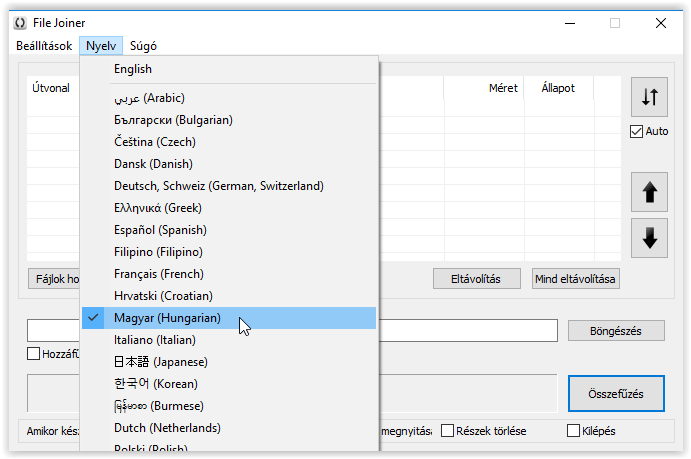Toggle the Auto checkbox
Viewport: 691px width, 459px height.
pyautogui.click(x=636, y=131)
